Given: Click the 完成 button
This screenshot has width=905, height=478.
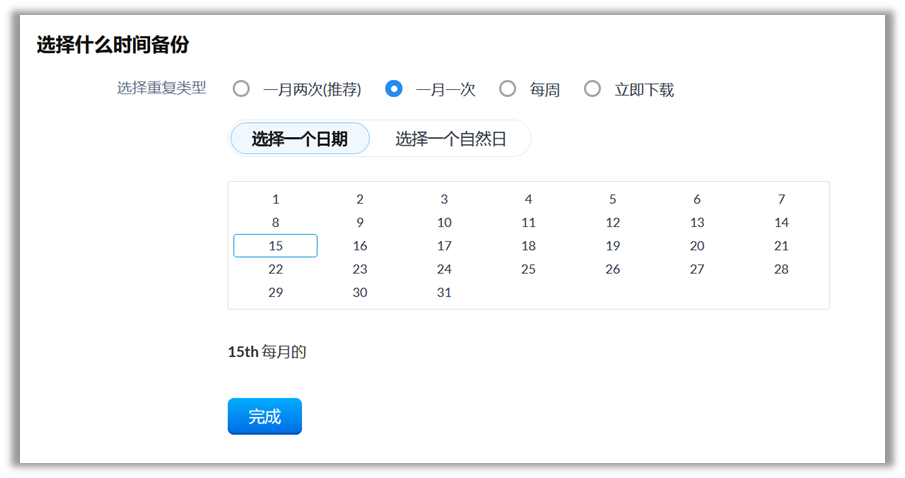Looking at the screenshot, I should point(264,417).
